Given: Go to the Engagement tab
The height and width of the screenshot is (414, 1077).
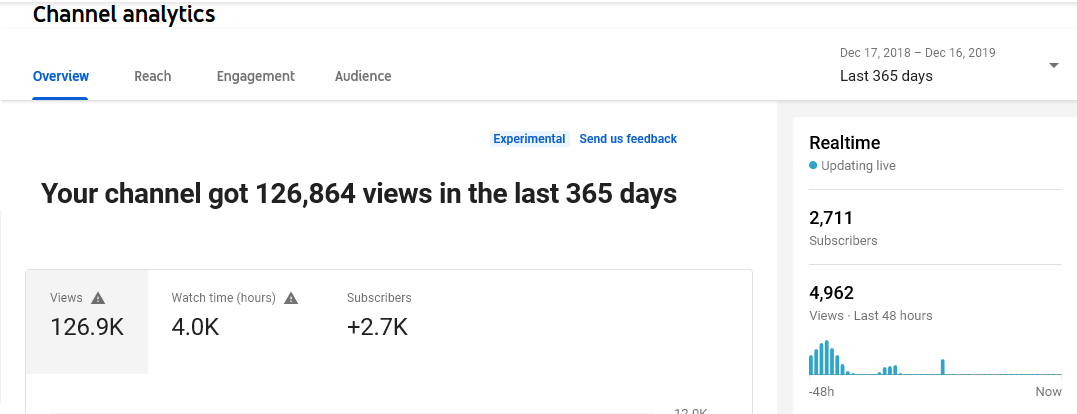Looking at the screenshot, I should coord(256,76).
